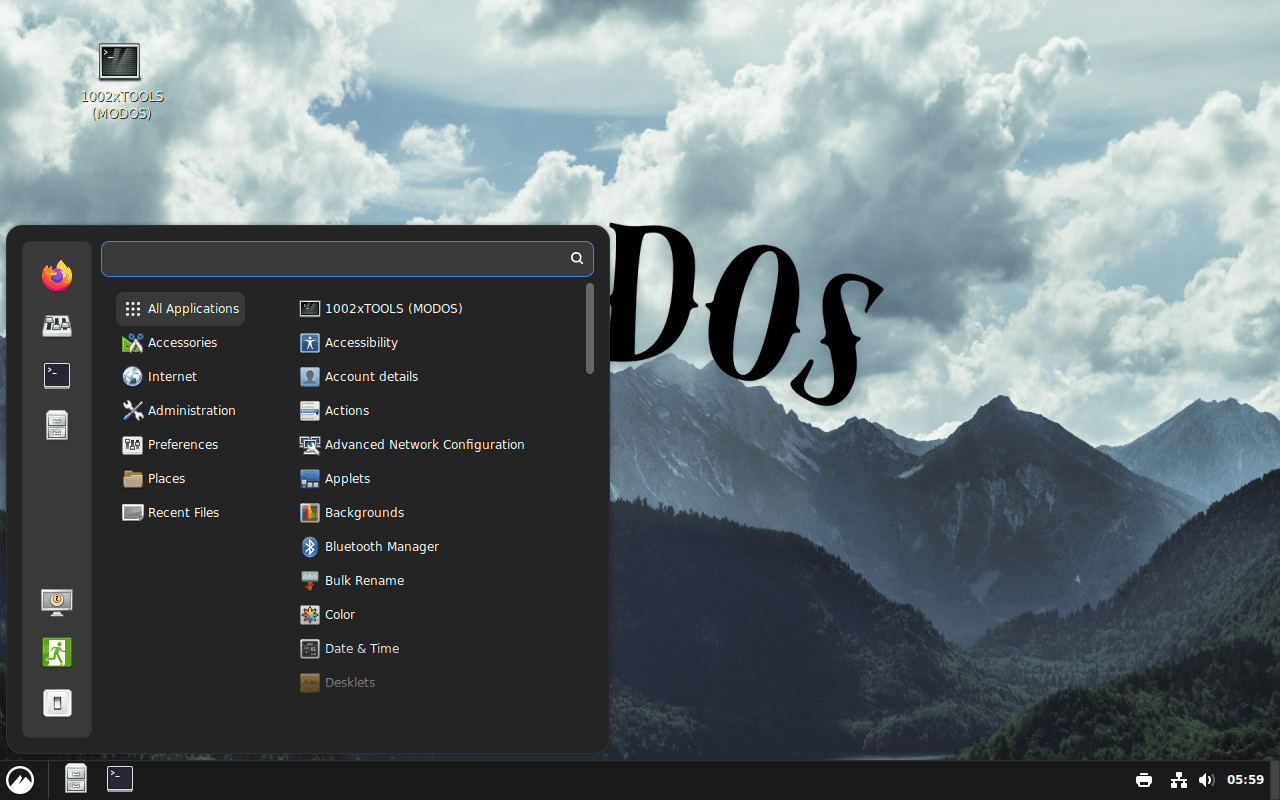
Task: Launch Firefox from the menu sidebar
Action: (x=57, y=275)
